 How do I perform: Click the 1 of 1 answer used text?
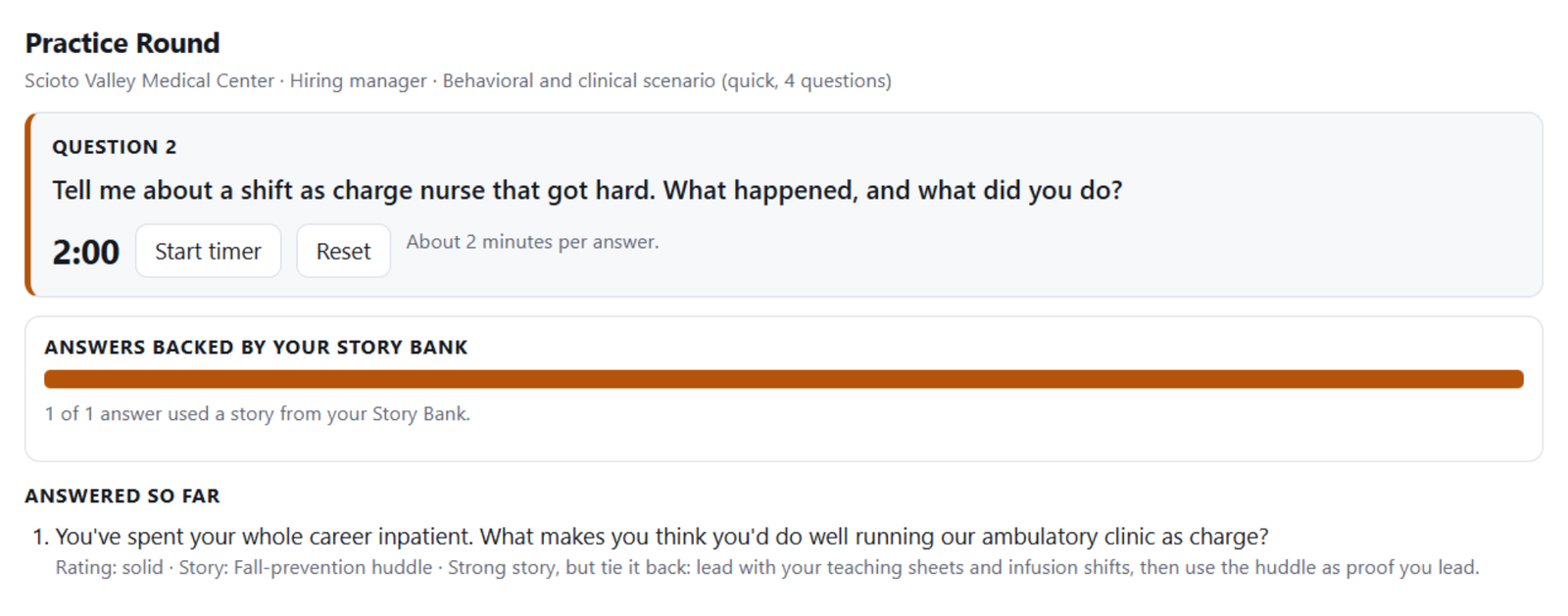258,413
